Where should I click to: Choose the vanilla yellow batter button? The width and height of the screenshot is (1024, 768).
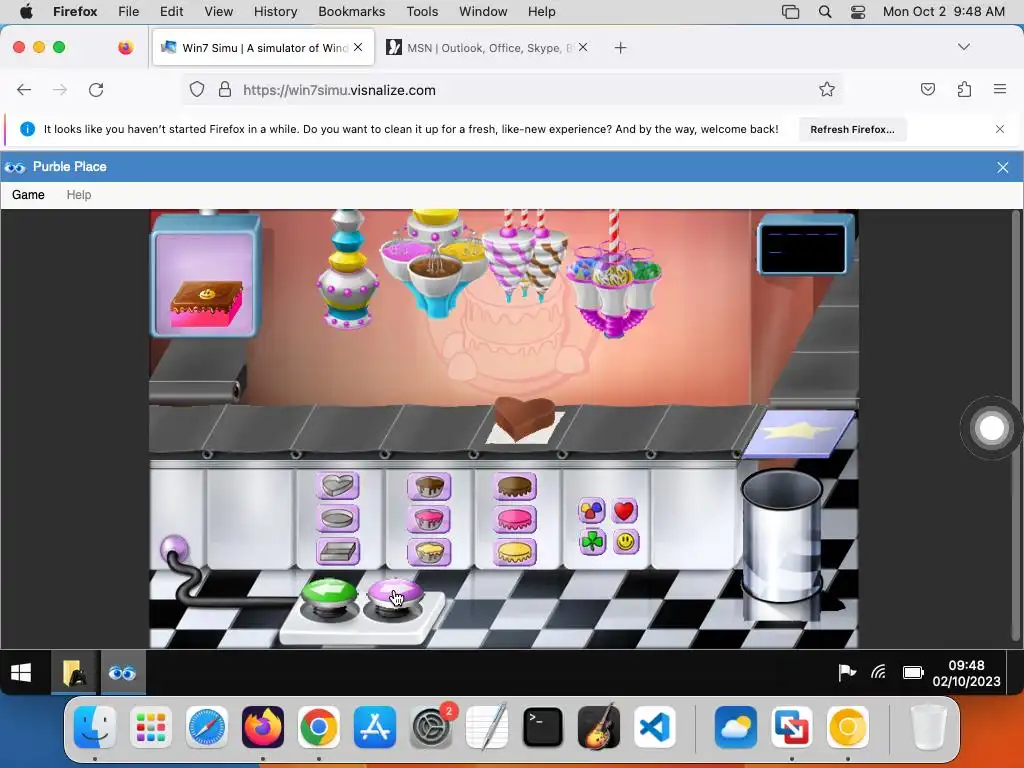428,552
